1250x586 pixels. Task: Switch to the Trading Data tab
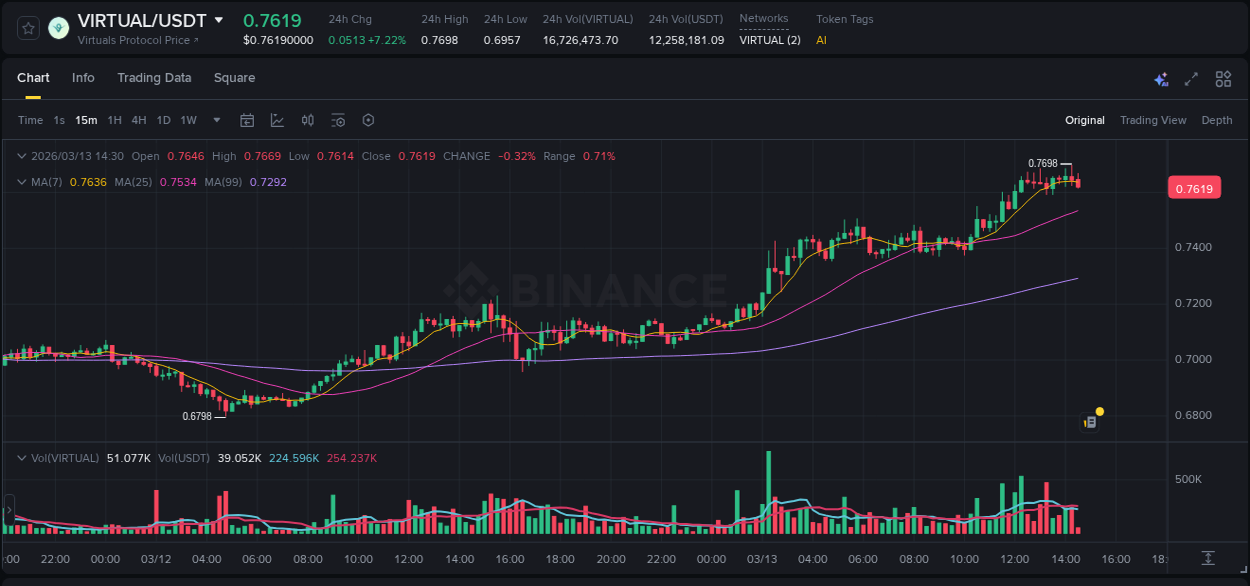pyautogui.click(x=154, y=77)
